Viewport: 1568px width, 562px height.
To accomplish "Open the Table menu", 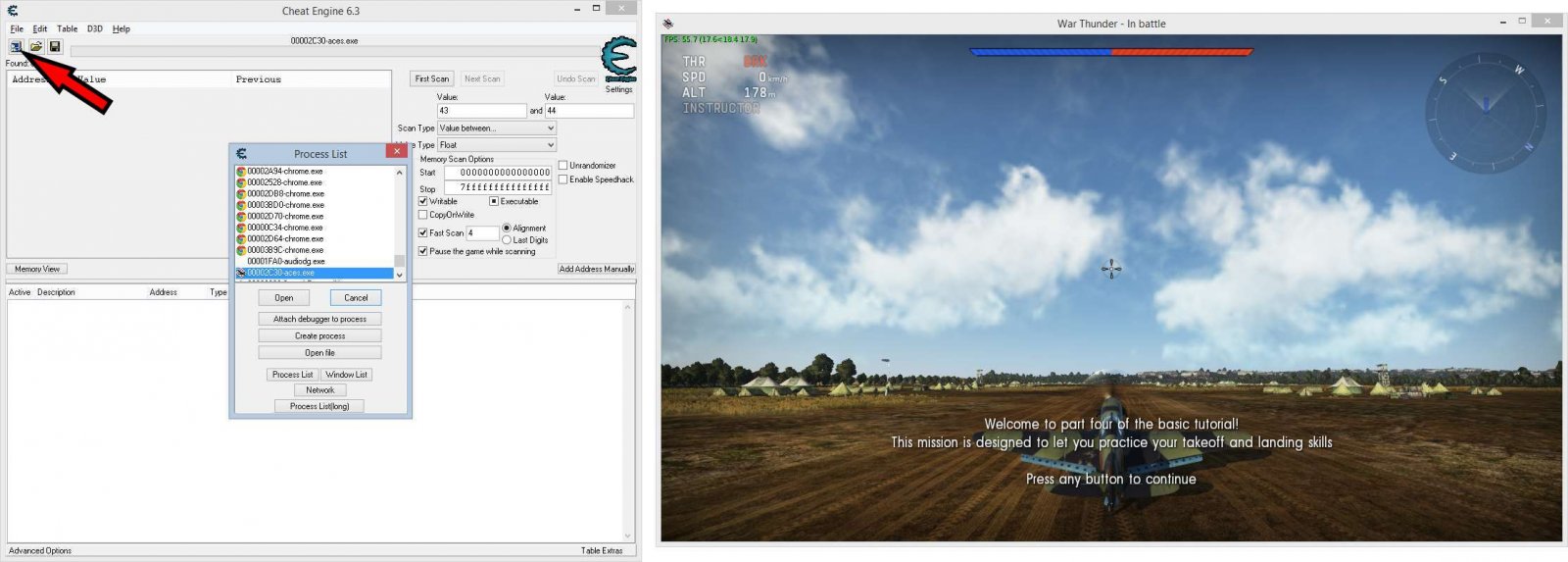I will 68,28.
